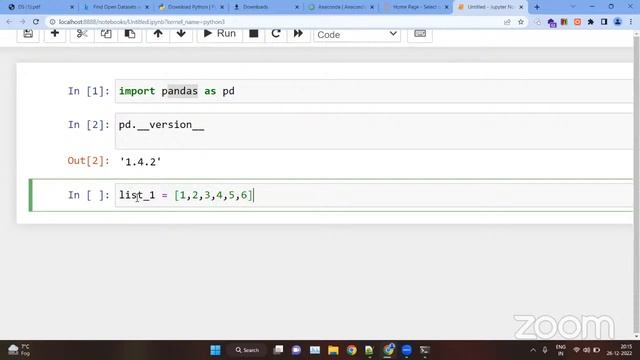This screenshot has height=360, width=640.
Task: Open the Chrome profile avatar
Action: [x=618, y=22]
